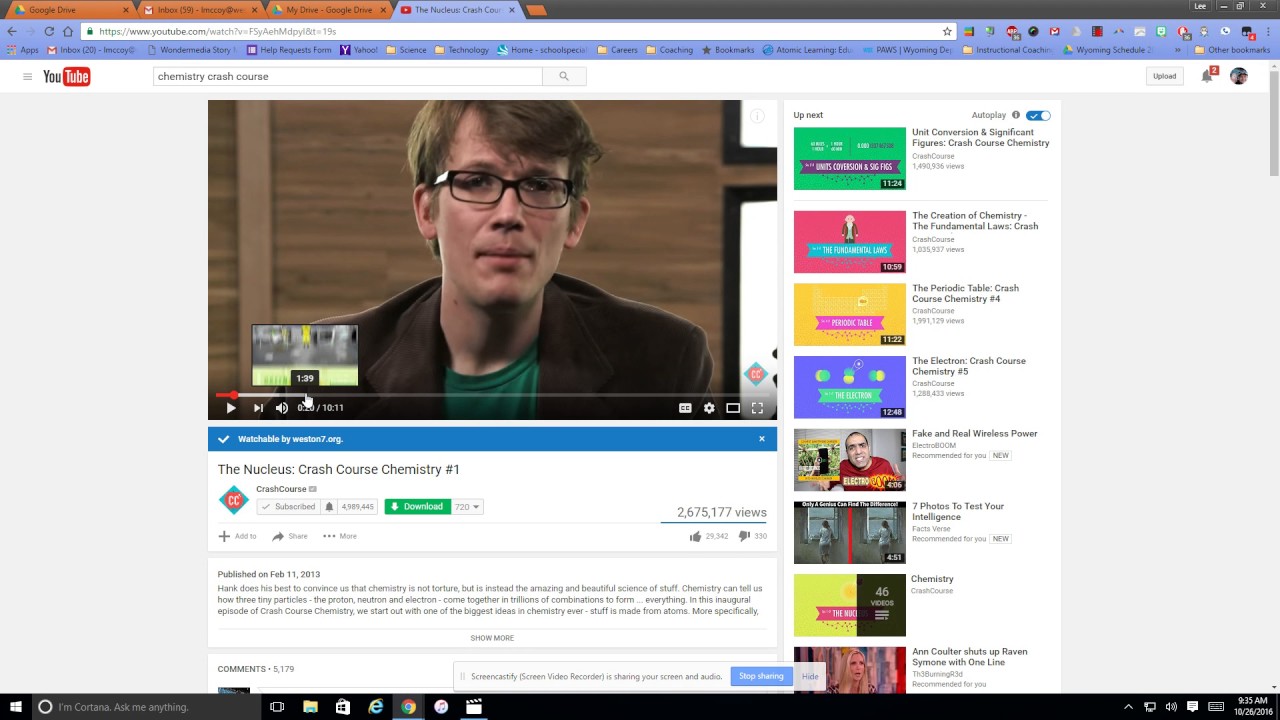Switch to My Drive - Google Drive tab
Screen dimensions: 1280x720
pyautogui.click(x=328, y=10)
